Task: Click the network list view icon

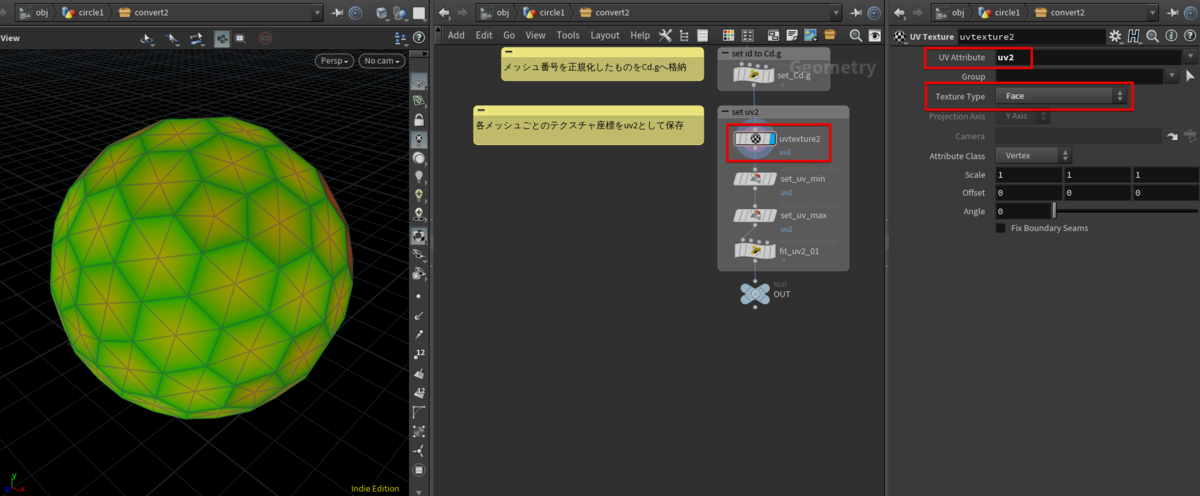Action: point(701,35)
